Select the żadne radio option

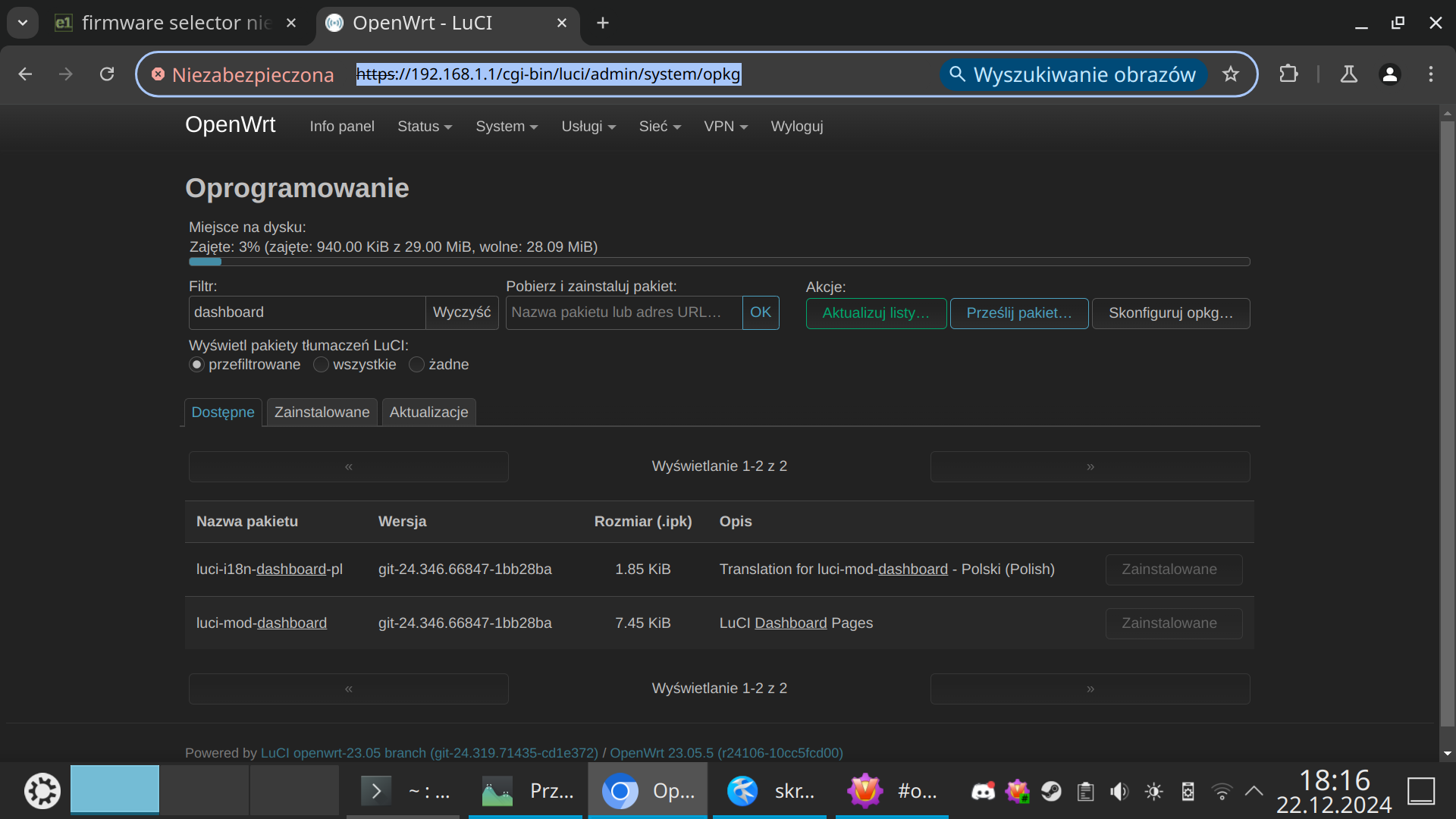point(416,365)
